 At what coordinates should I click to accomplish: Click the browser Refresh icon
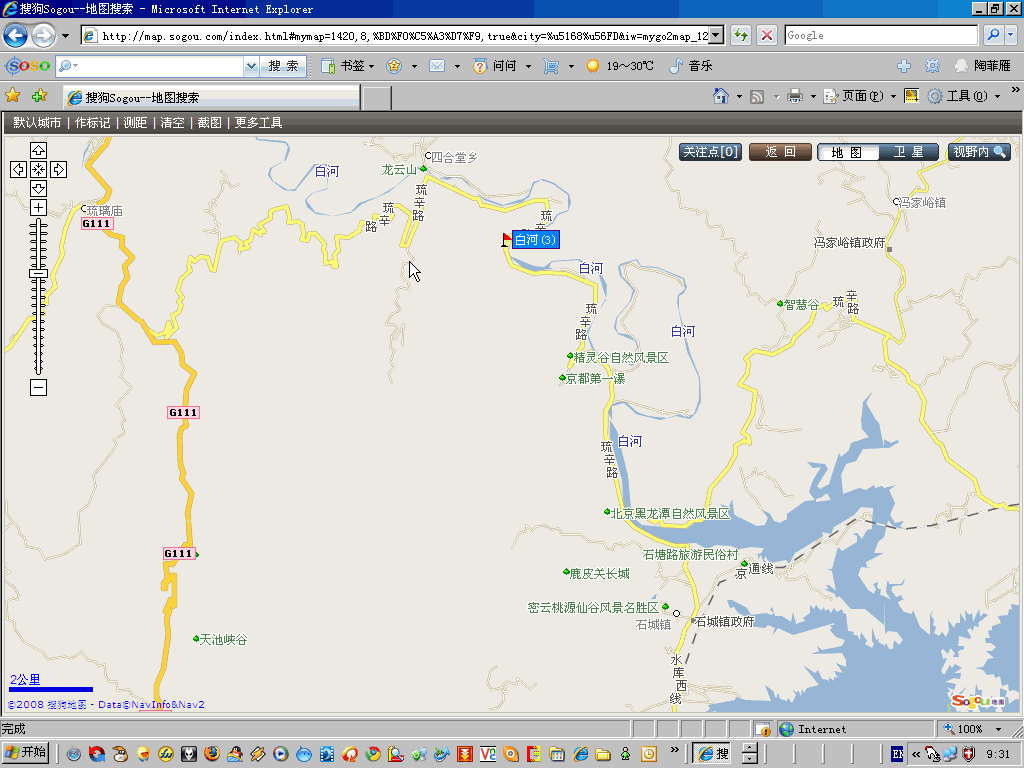(x=741, y=35)
